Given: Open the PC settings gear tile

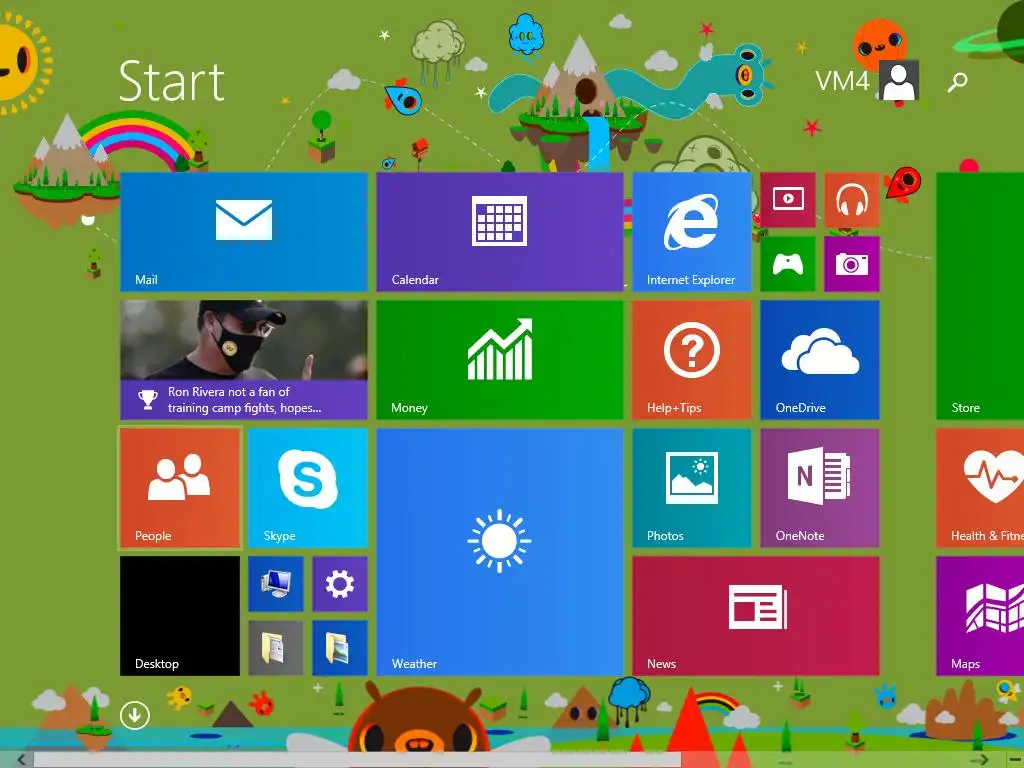Looking at the screenshot, I should tap(340, 584).
